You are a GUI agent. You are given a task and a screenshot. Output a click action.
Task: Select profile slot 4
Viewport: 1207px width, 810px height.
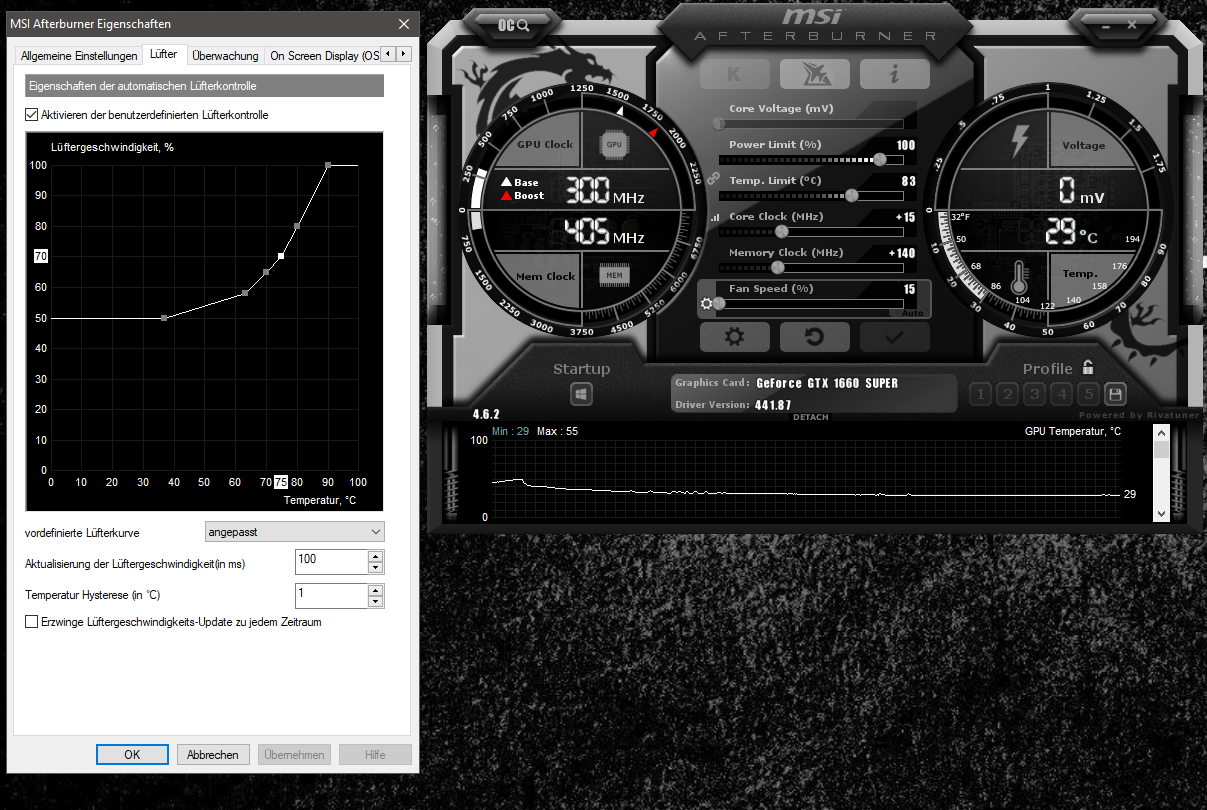pyautogui.click(x=1062, y=394)
